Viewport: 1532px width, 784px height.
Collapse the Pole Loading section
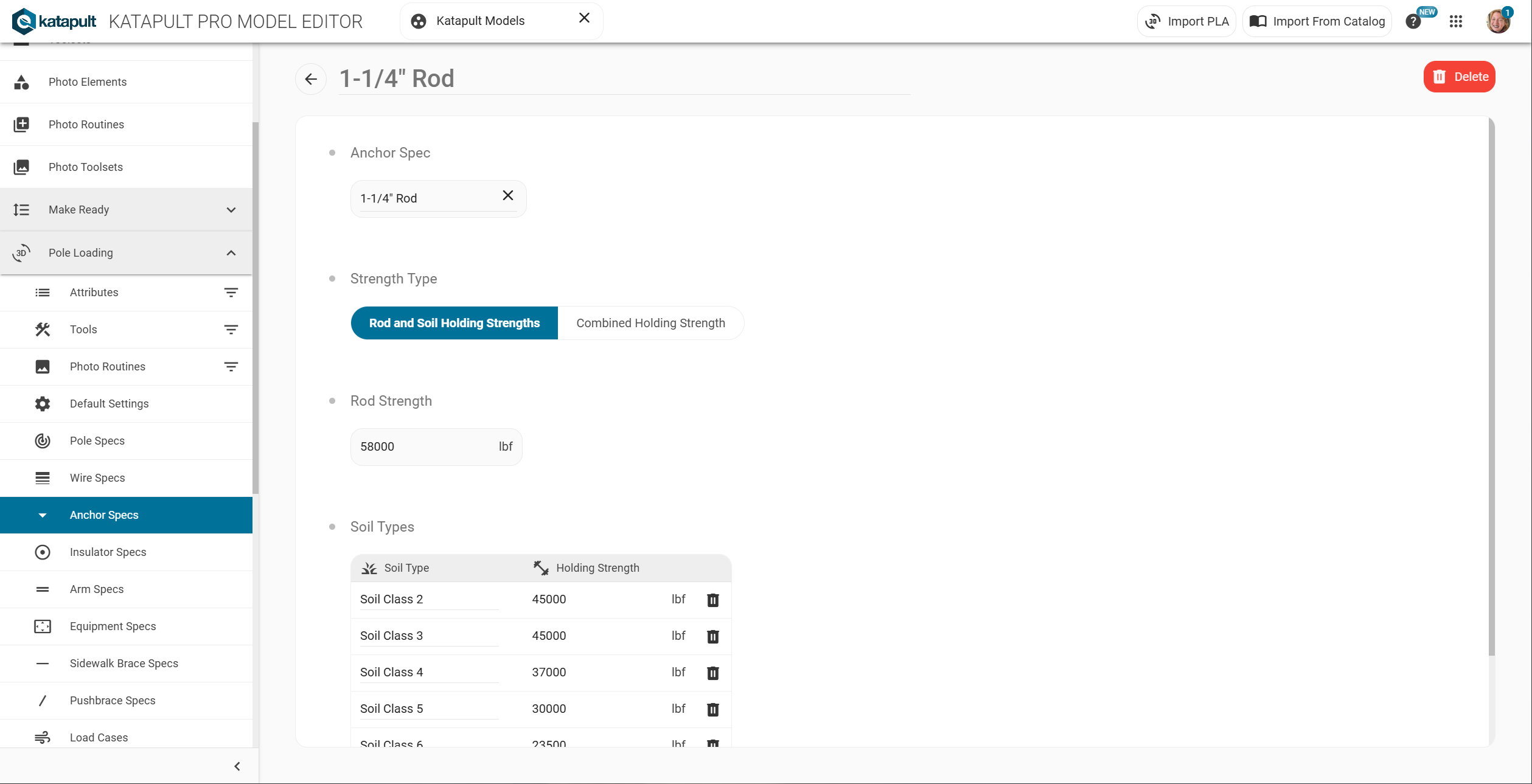(x=231, y=253)
